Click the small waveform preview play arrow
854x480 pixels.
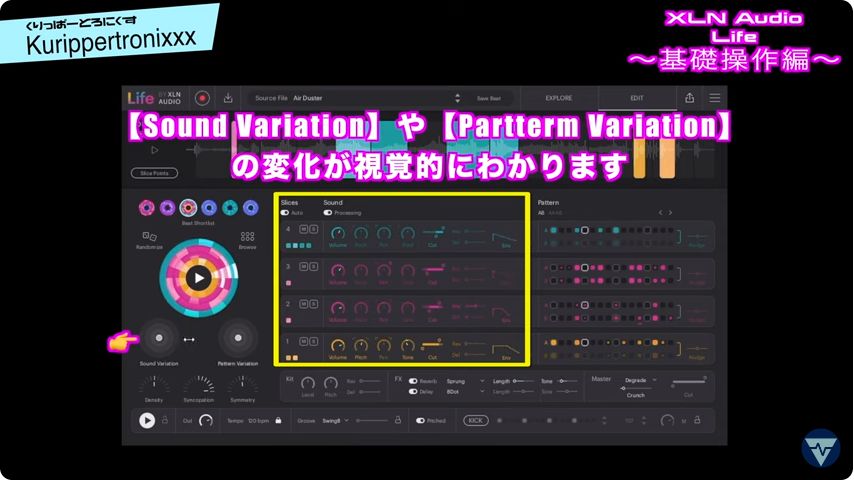(x=155, y=150)
